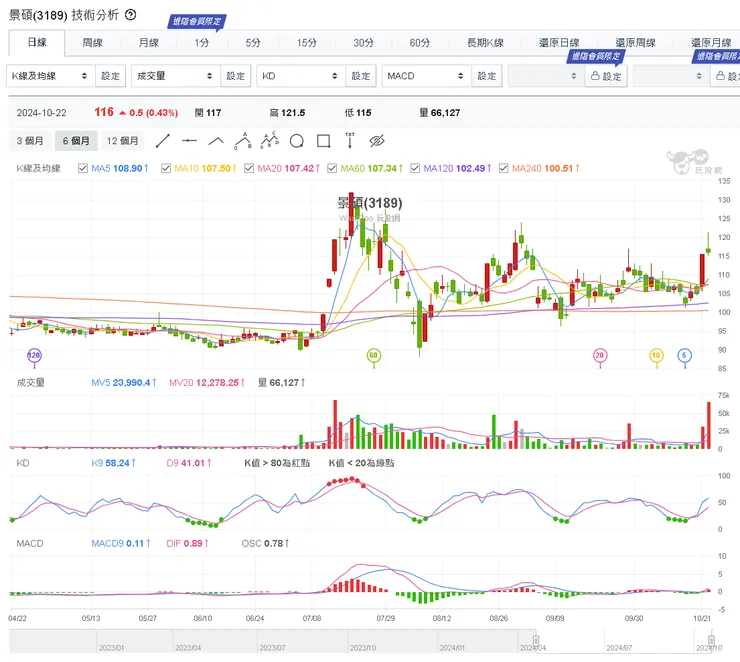Switch to the 長期K線 tab

click(485, 43)
